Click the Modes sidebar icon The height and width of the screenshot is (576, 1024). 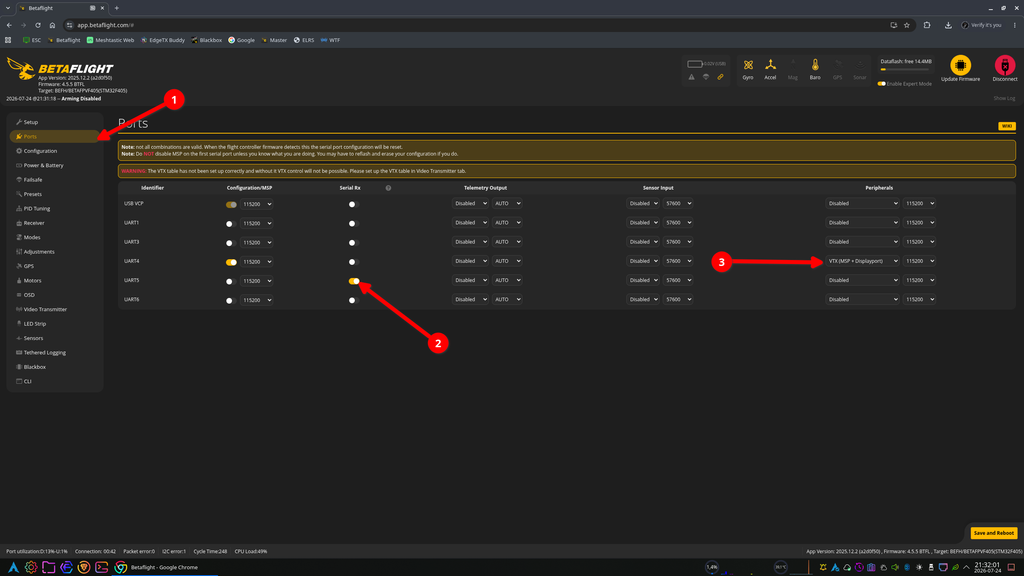(19, 237)
